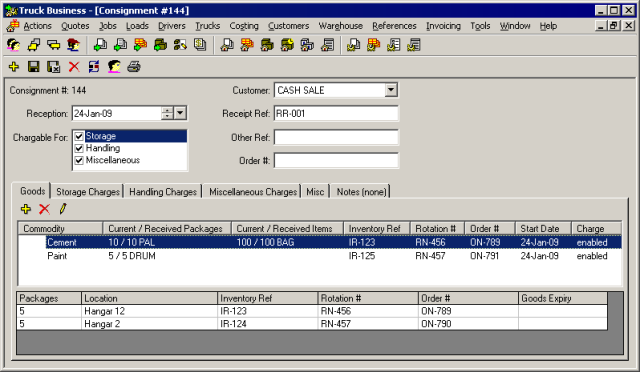Switch to the Miscellaneous Charges tab

[x=253, y=192]
